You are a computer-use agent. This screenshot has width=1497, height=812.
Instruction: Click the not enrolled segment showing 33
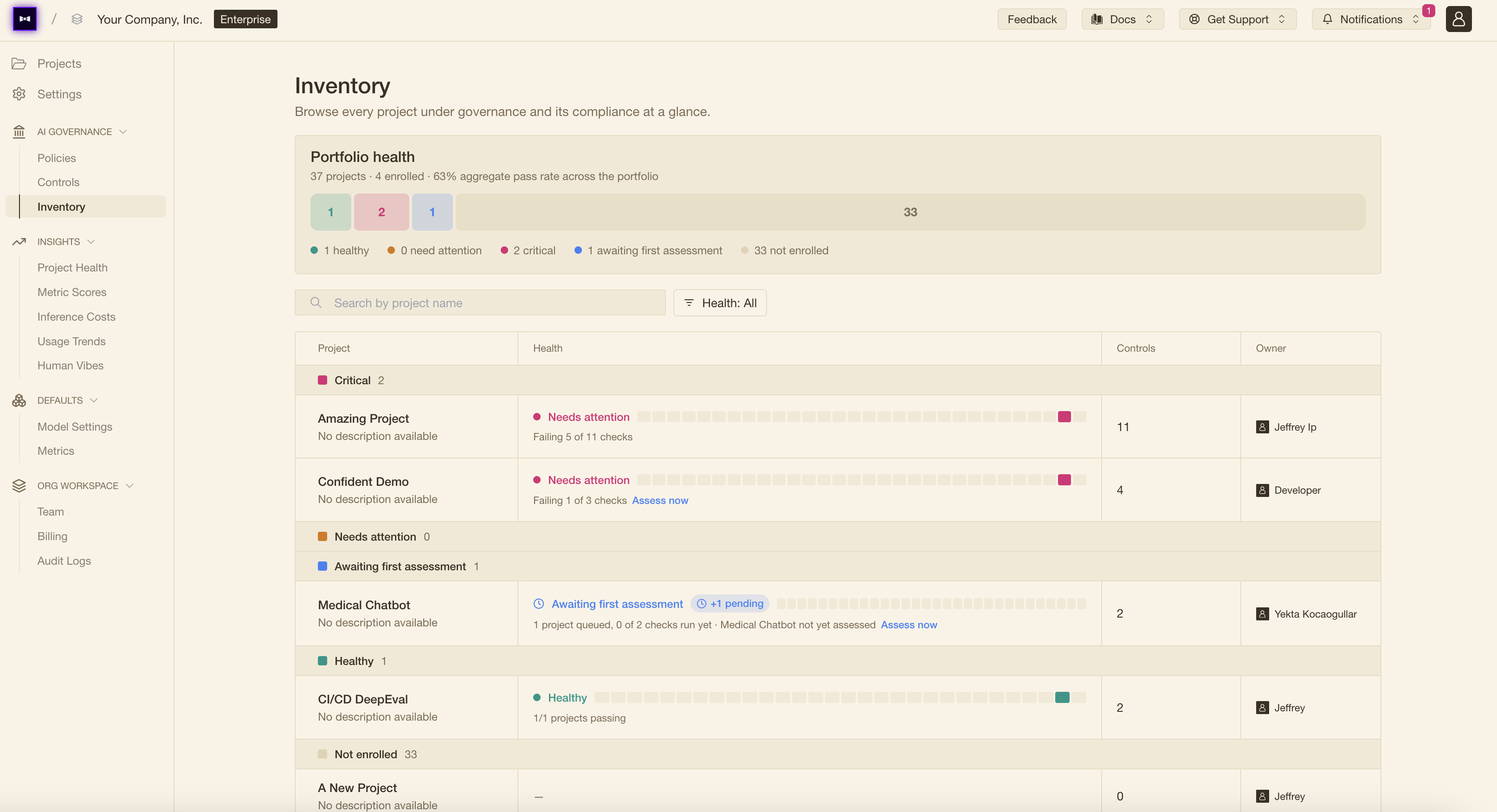point(910,212)
